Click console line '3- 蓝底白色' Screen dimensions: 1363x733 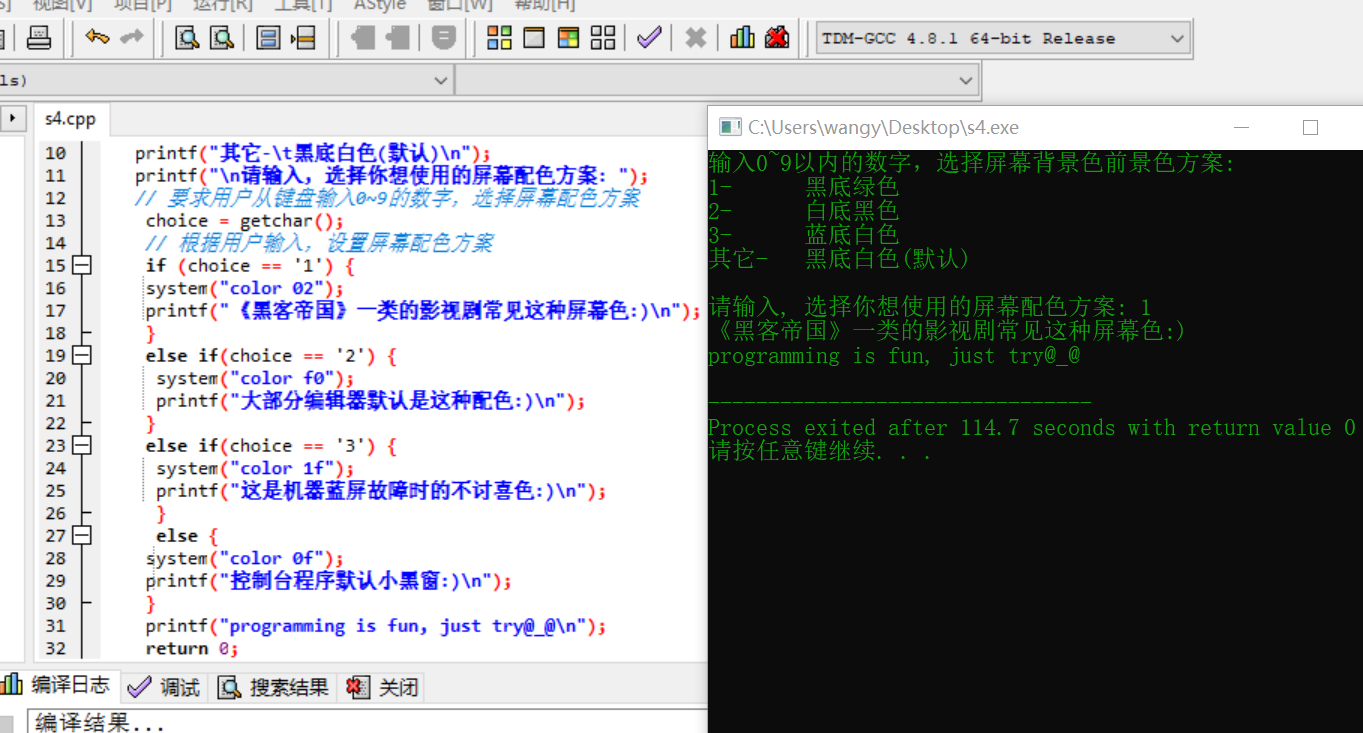click(803, 235)
